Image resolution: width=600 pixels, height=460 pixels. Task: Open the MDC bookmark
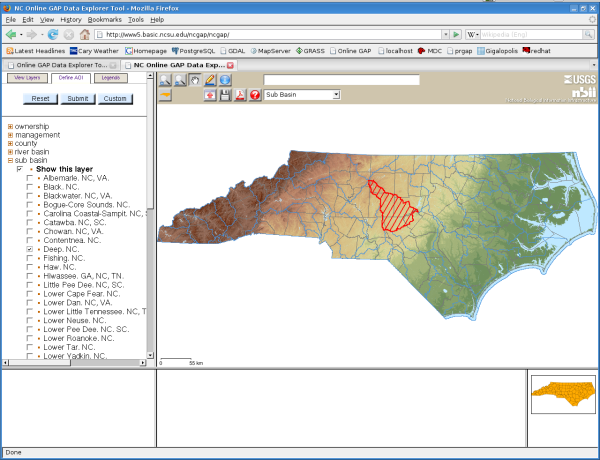[x=430, y=51]
